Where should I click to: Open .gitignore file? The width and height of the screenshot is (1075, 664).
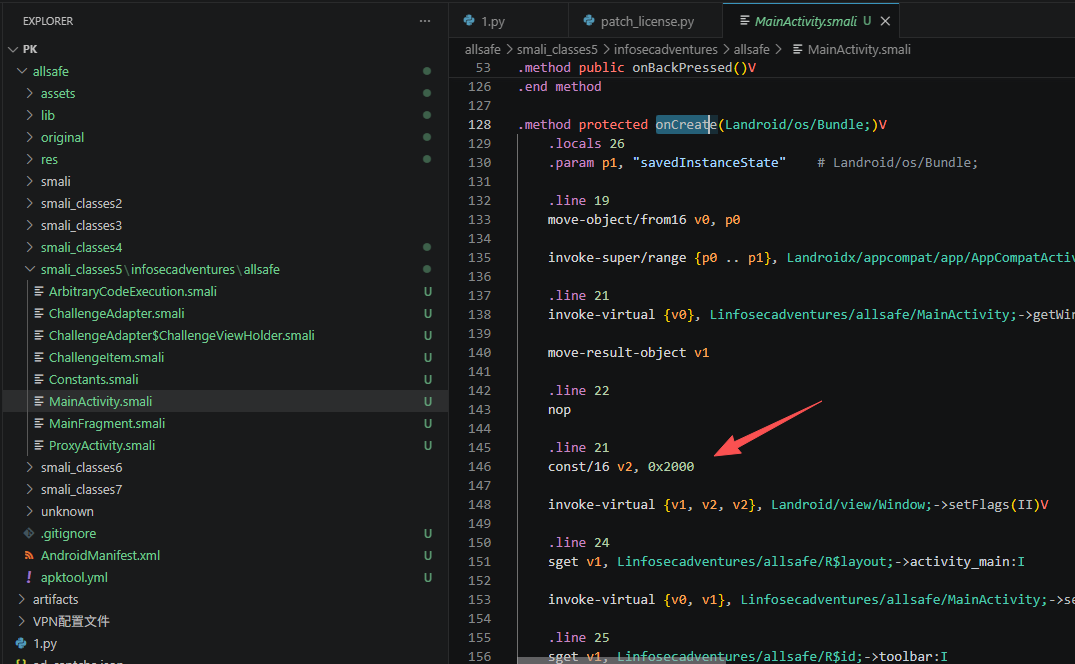tap(225, 533)
